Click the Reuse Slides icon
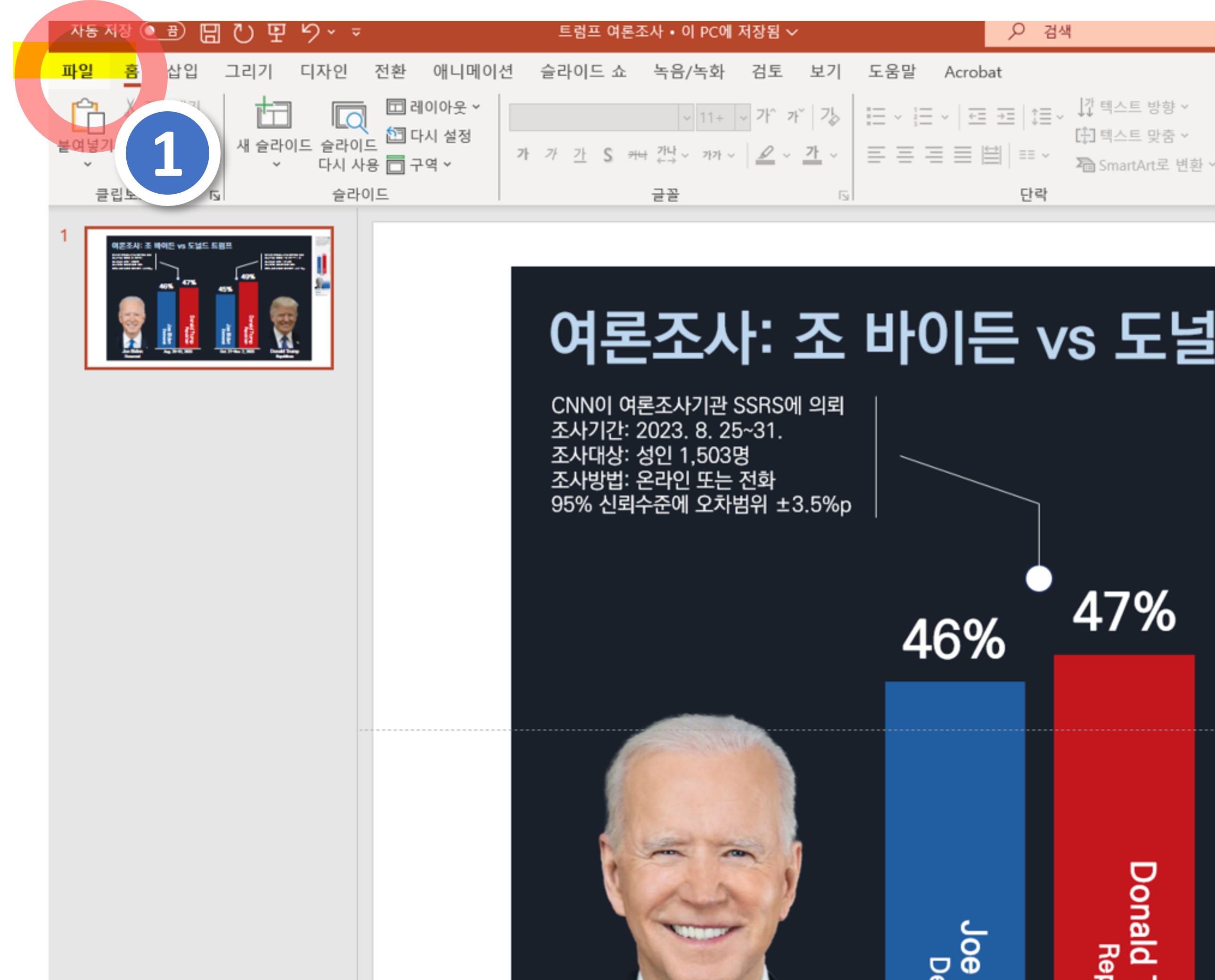This screenshot has width=1215, height=980. pyautogui.click(x=348, y=117)
